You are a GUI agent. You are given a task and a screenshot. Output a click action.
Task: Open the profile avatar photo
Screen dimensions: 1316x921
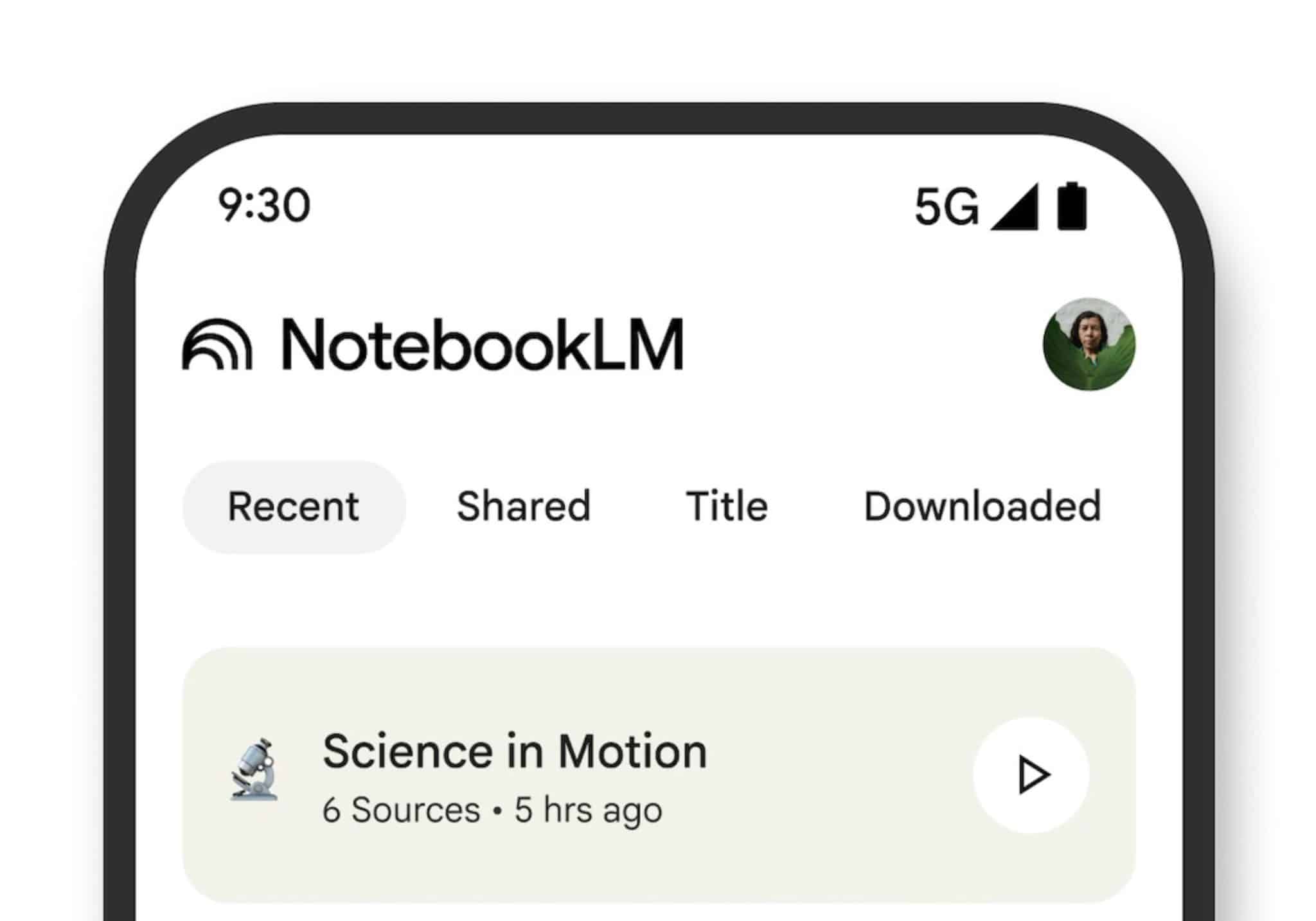1089,344
